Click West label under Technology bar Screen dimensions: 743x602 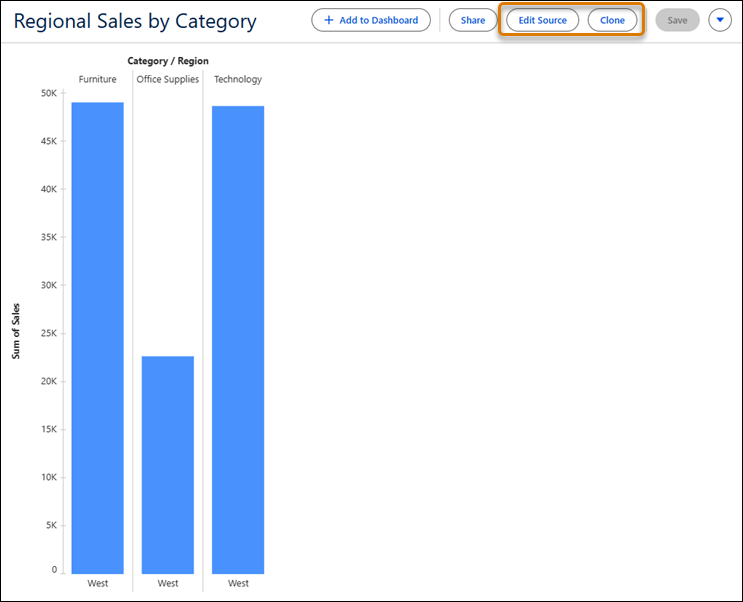tap(238, 583)
